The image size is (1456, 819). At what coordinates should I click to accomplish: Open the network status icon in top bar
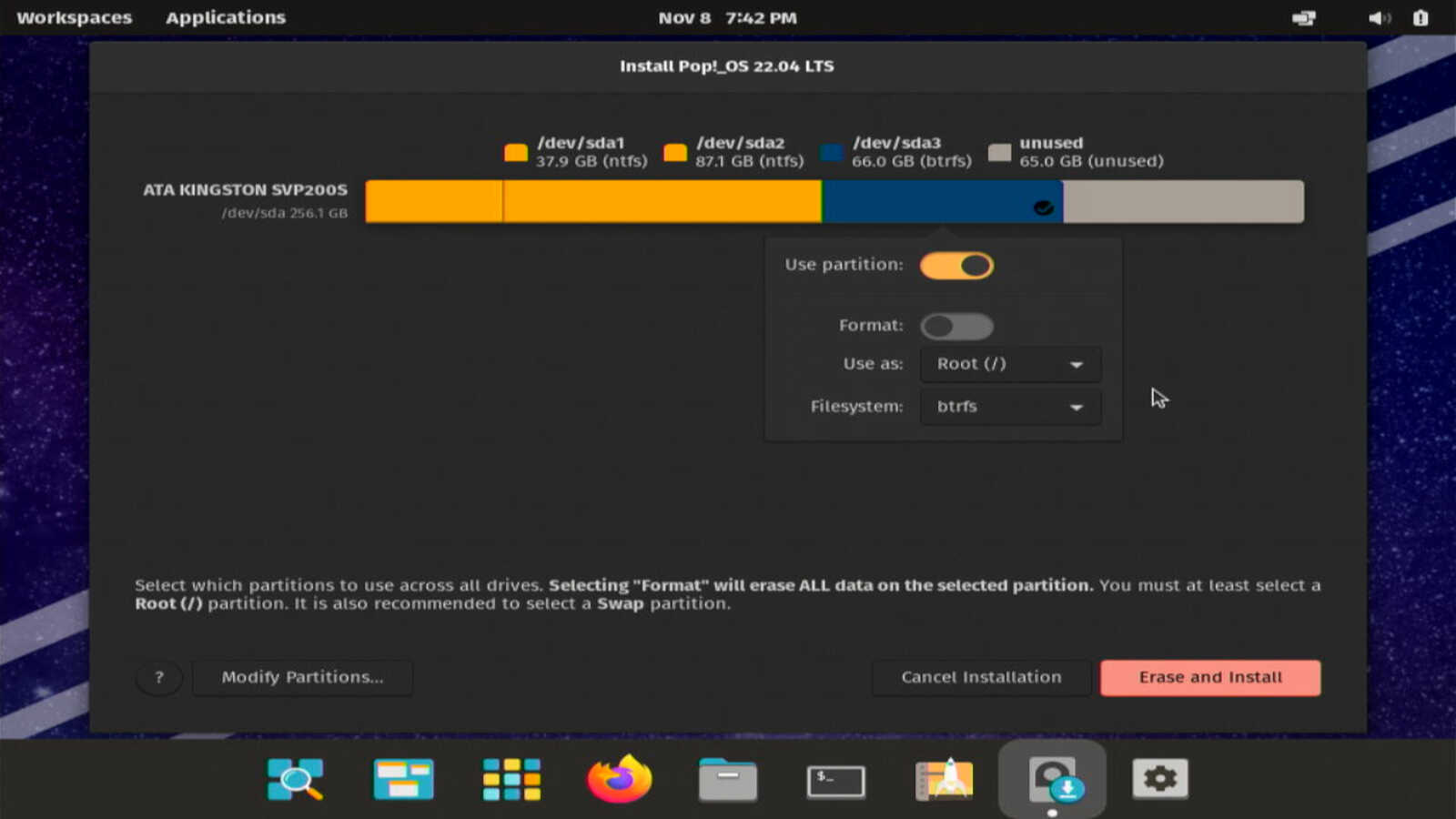1304,18
